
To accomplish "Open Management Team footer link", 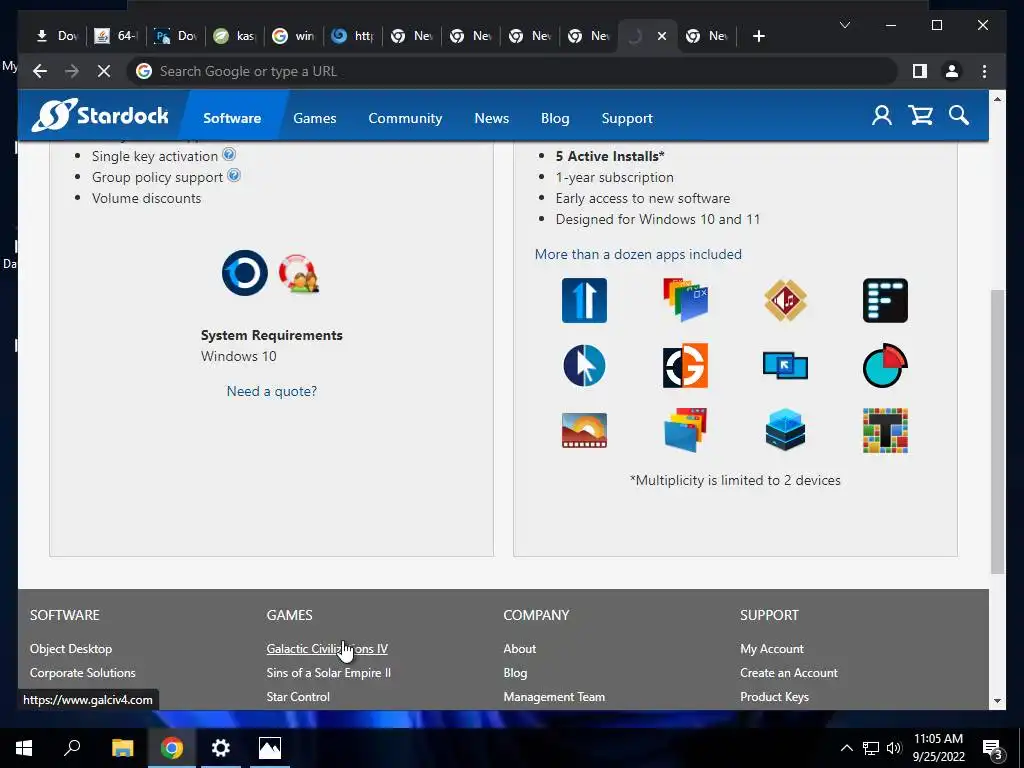I will pos(554,697).
